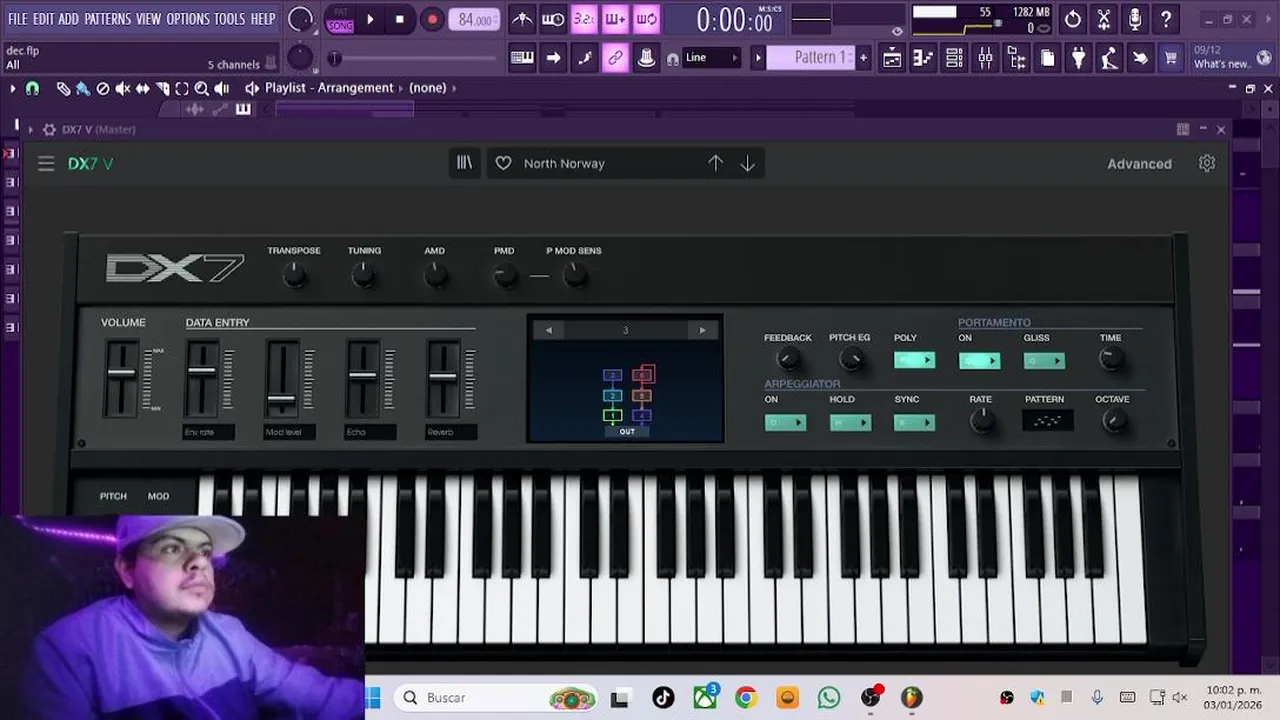Select the playlist paint brush tool
This screenshot has width=1280, height=720.
pyautogui.click(x=83, y=88)
